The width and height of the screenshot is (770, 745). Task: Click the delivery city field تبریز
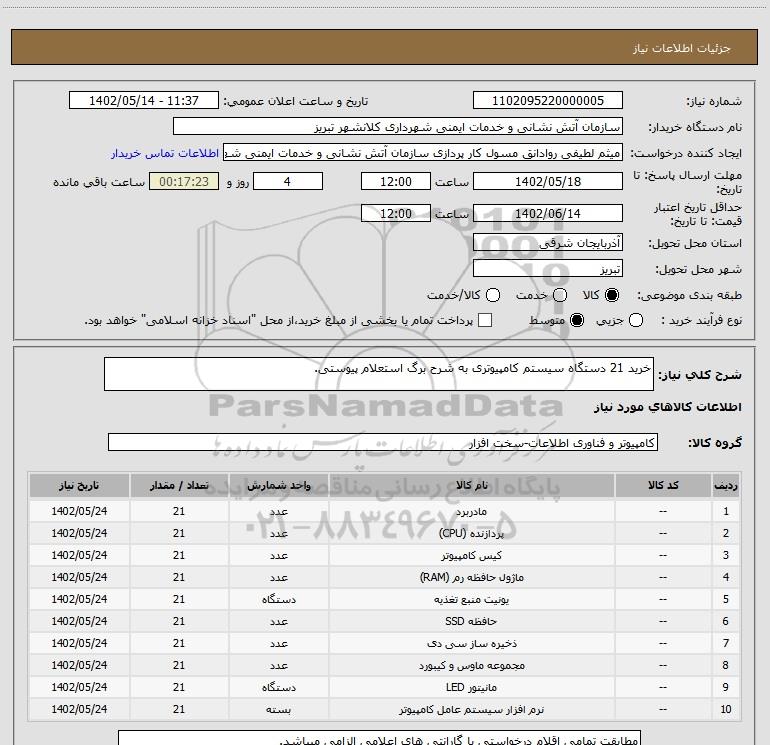[548, 268]
